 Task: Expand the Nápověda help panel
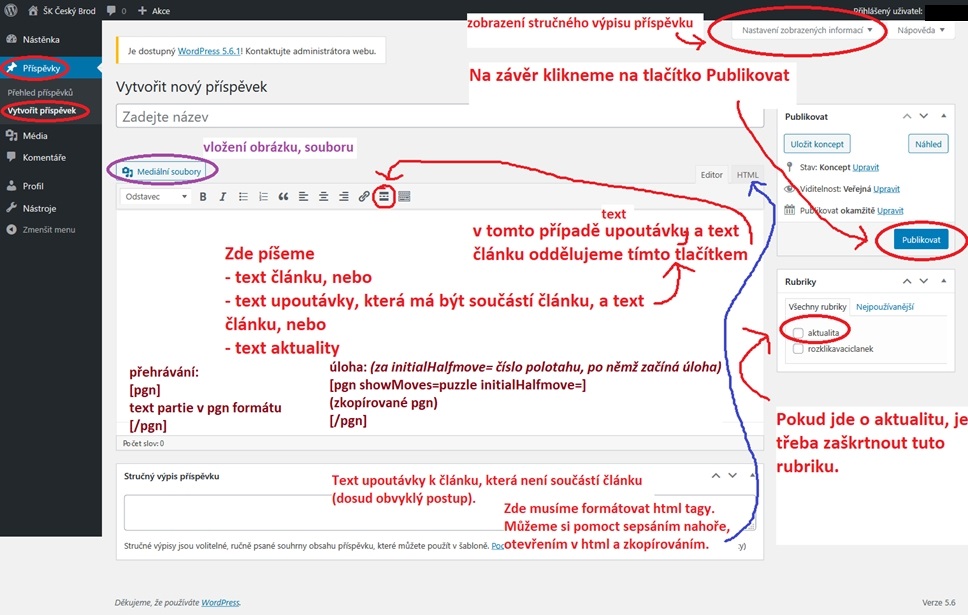click(x=921, y=30)
